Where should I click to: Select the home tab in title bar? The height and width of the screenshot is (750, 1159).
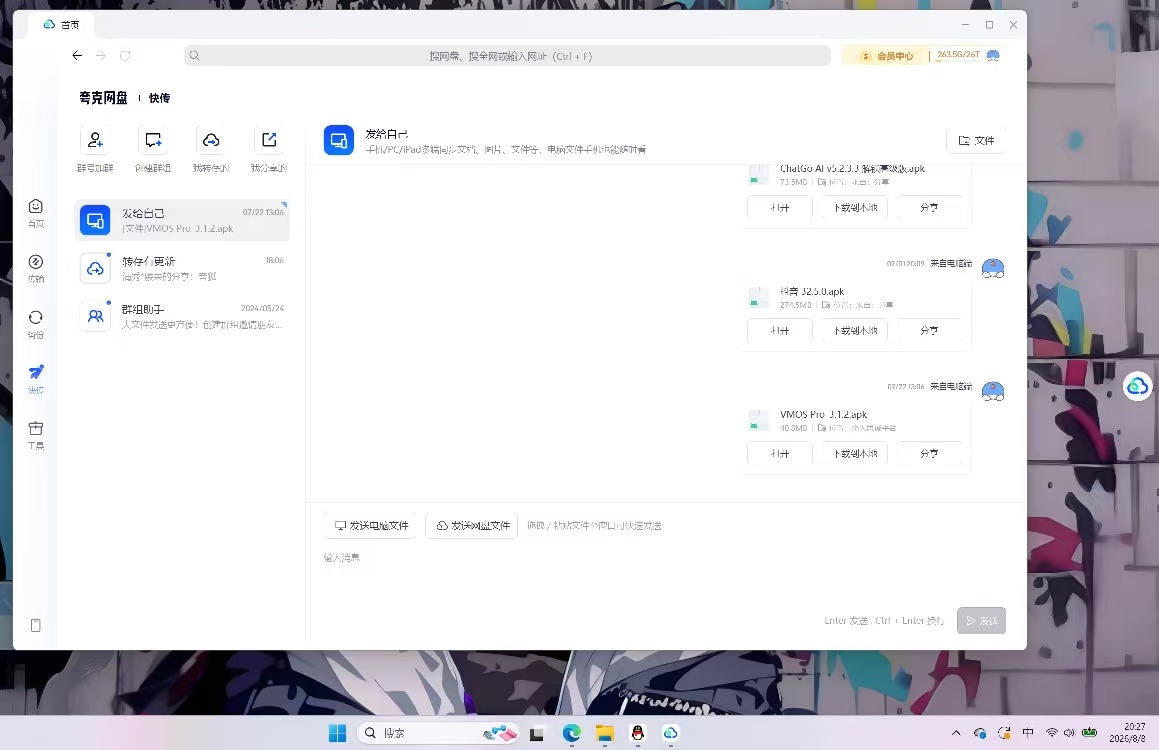tap(61, 24)
